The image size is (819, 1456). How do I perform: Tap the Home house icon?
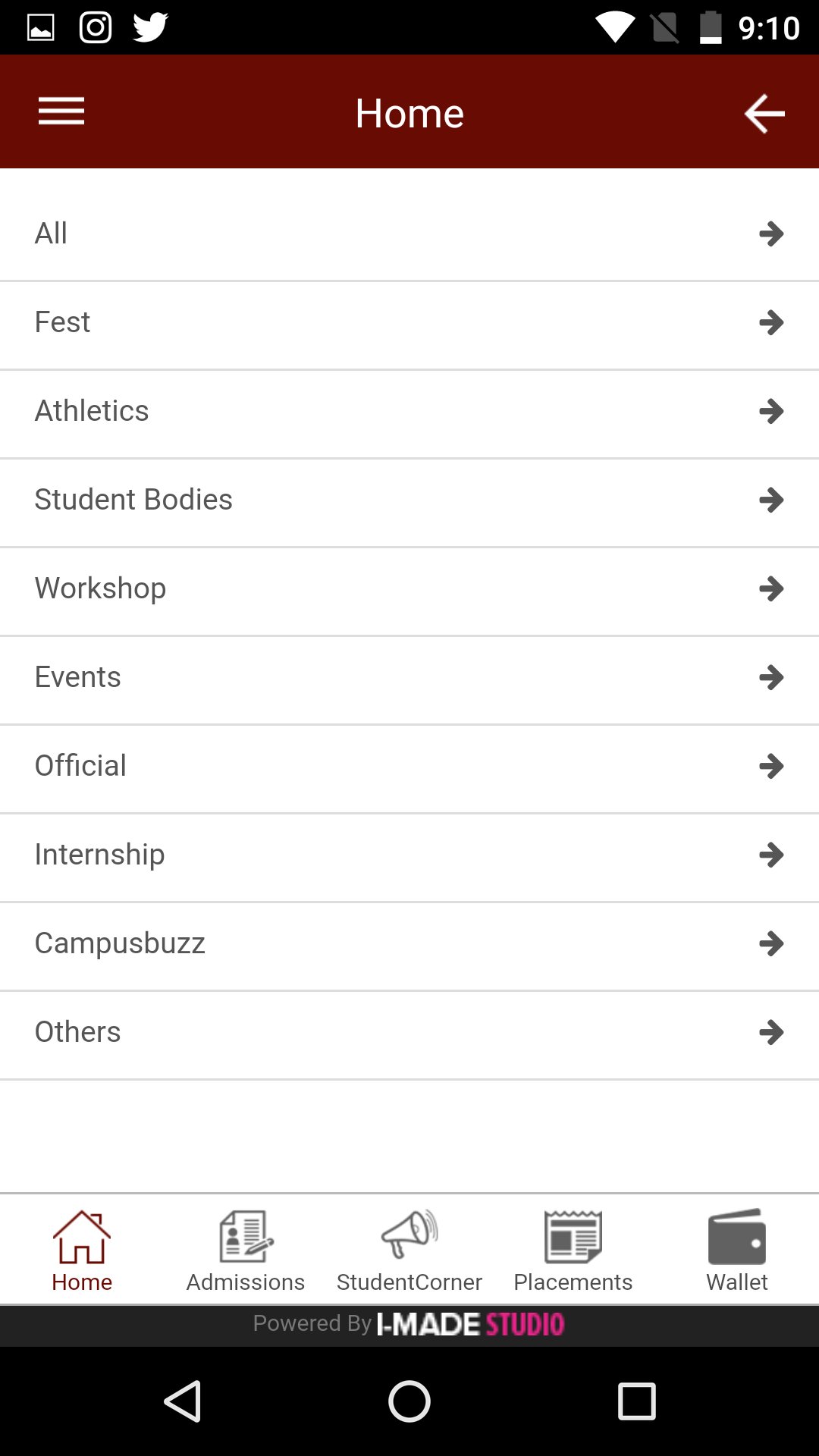(82, 1237)
